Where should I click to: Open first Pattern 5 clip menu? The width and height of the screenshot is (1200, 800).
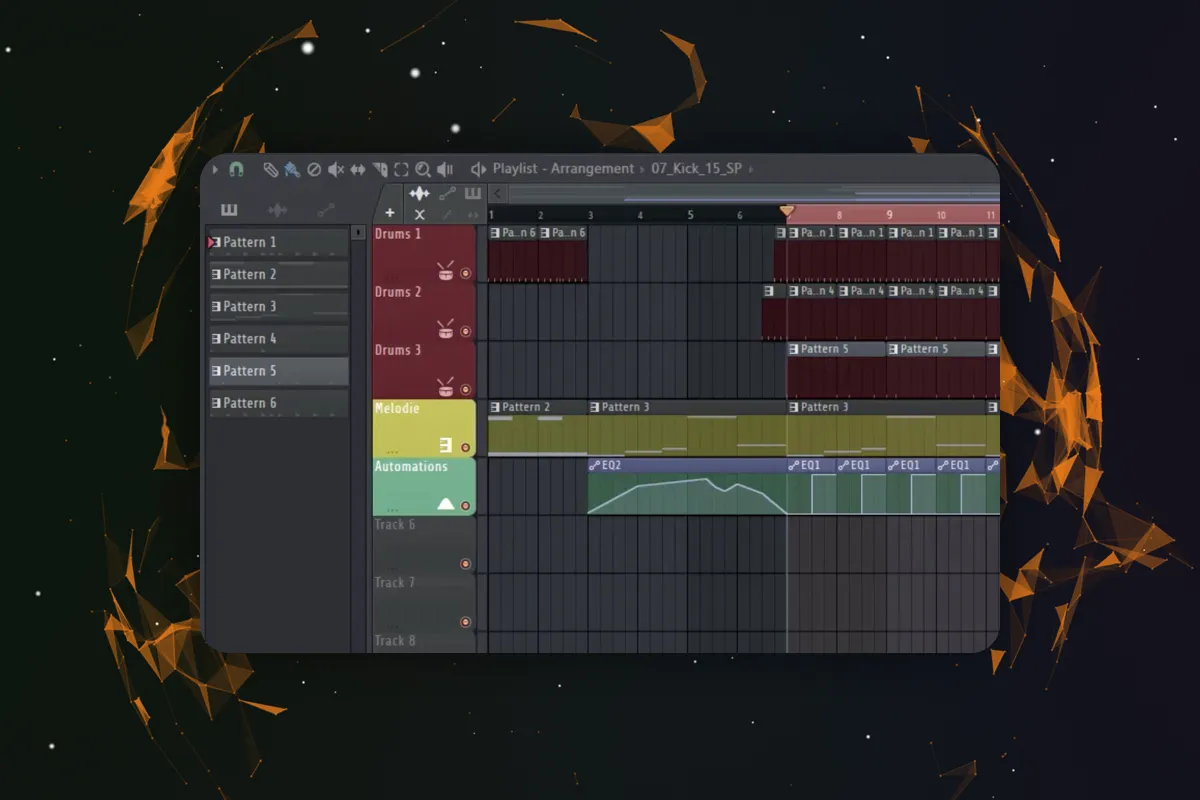pyautogui.click(x=794, y=349)
